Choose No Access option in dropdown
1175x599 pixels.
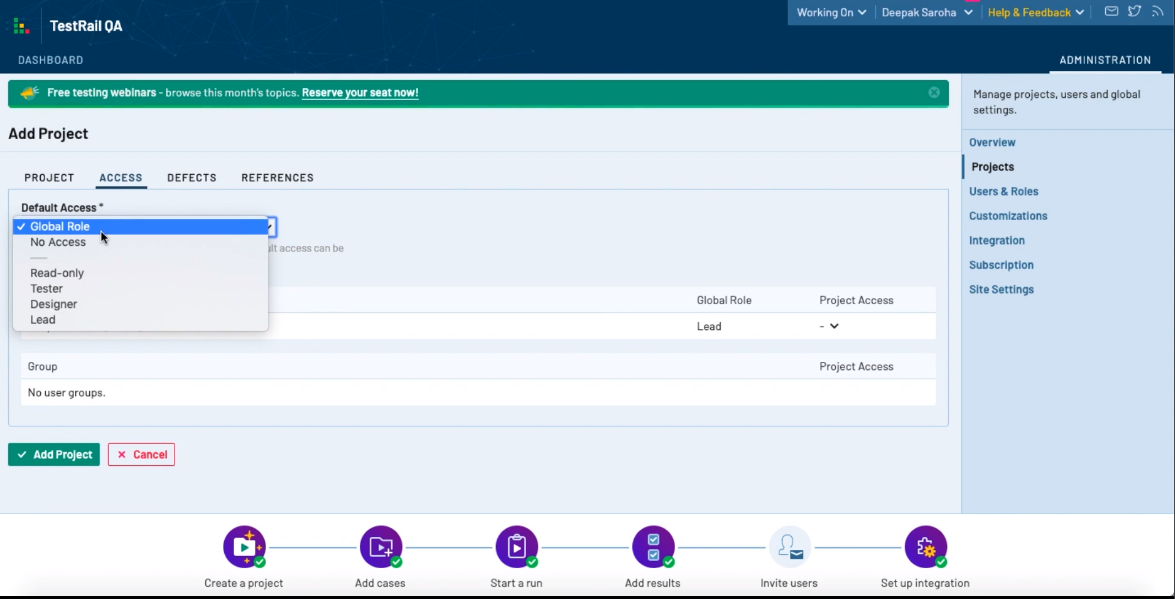click(x=58, y=242)
